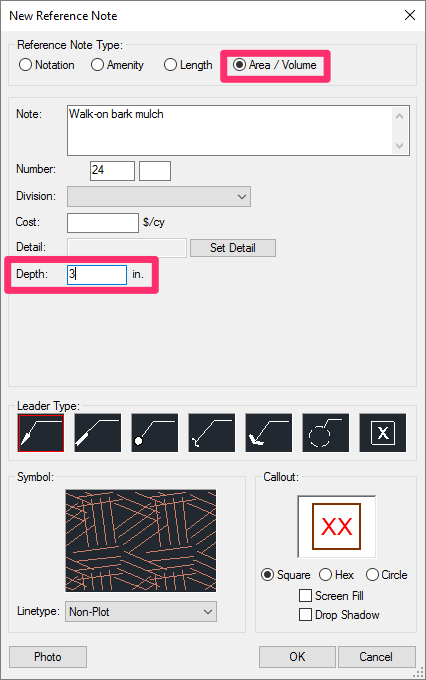Select the Area / Volume note type
426x680 pixels.
(x=275, y=65)
